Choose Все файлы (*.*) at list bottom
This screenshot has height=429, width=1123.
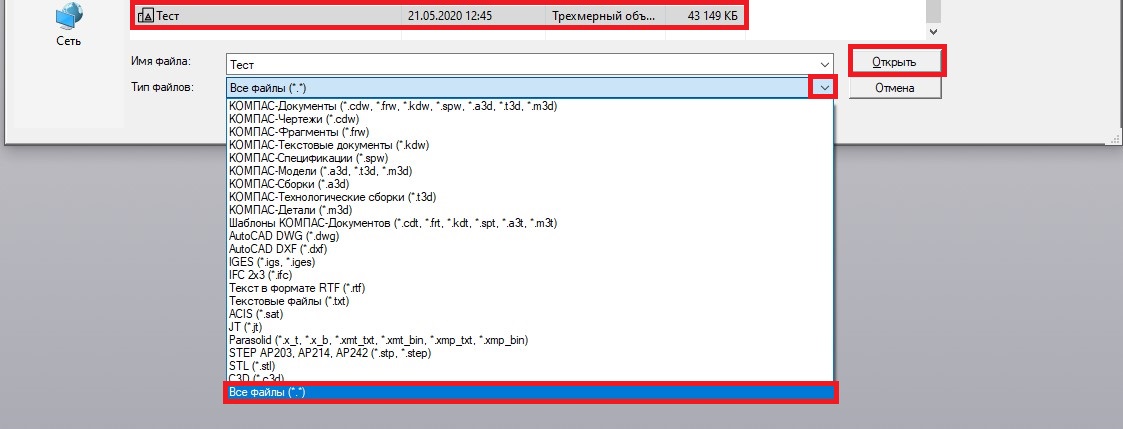(530, 393)
